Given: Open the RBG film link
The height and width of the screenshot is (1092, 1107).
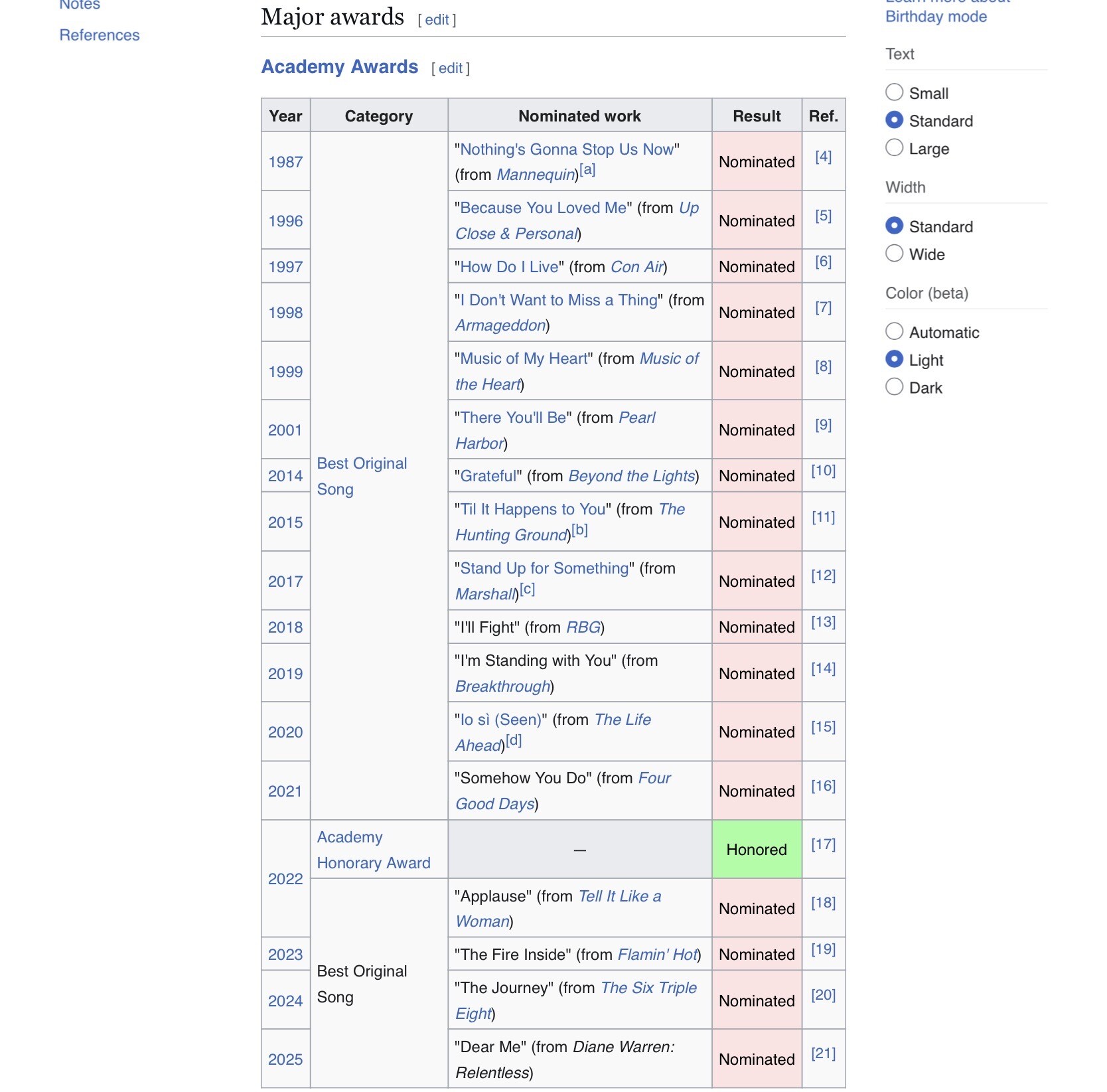Looking at the screenshot, I should coord(583,627).
